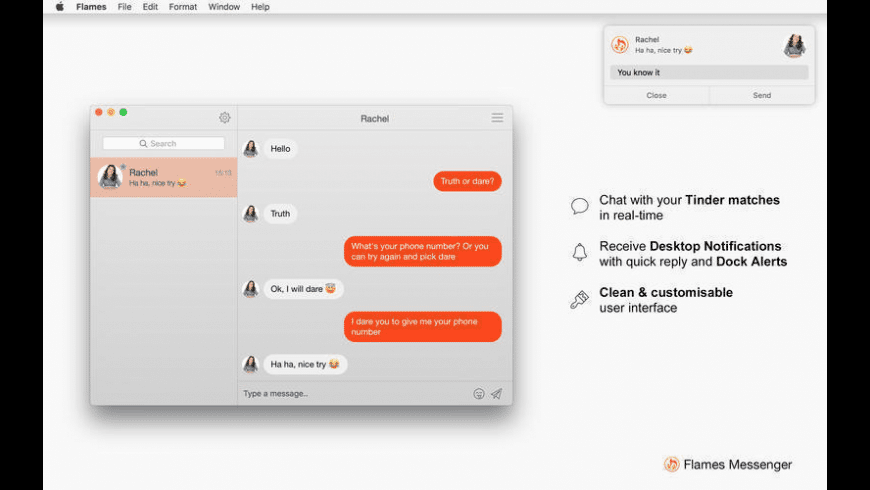Open the File menu
Image resolution: width=870 pixels, height=490 pixels.
pyautogui.click(x=124, y=7)
